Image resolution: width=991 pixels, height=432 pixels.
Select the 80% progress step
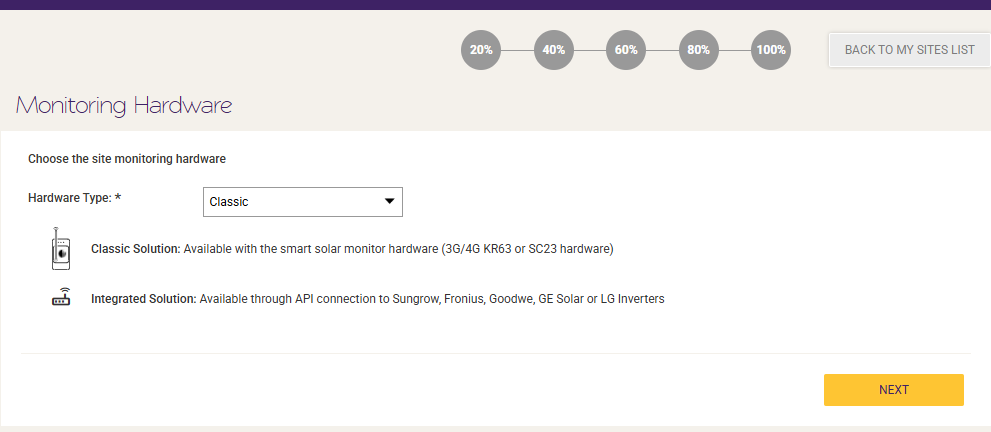coord(698,49)
